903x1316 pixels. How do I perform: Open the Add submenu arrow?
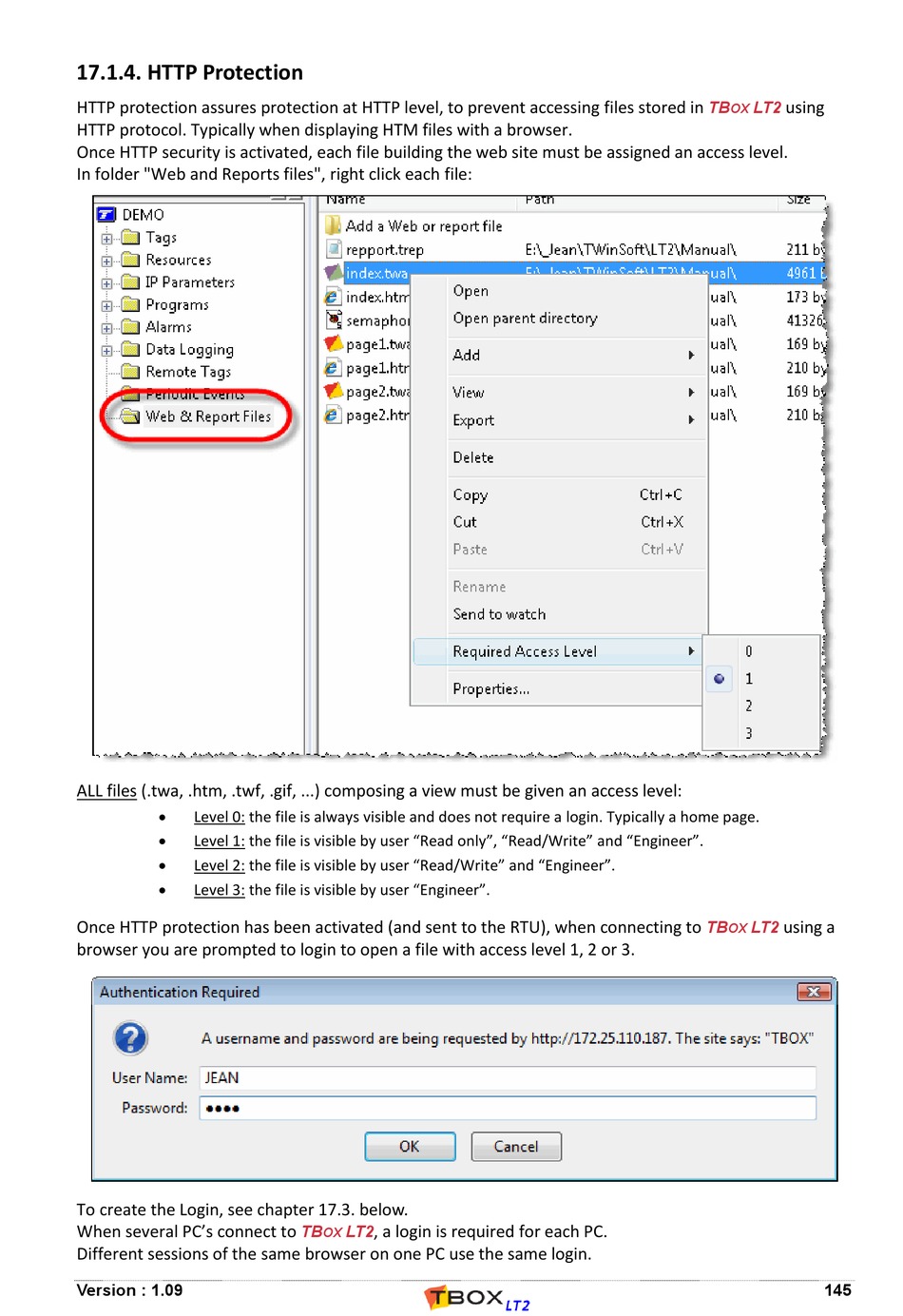tap(691, 355)
